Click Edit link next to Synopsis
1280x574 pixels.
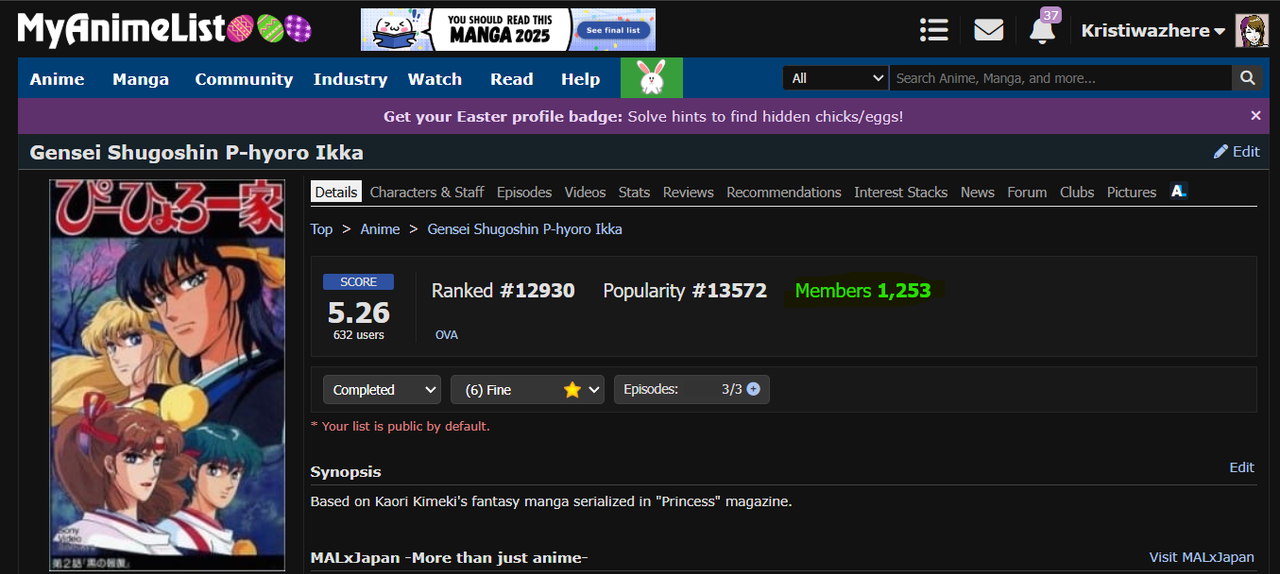coord(1242,467)
